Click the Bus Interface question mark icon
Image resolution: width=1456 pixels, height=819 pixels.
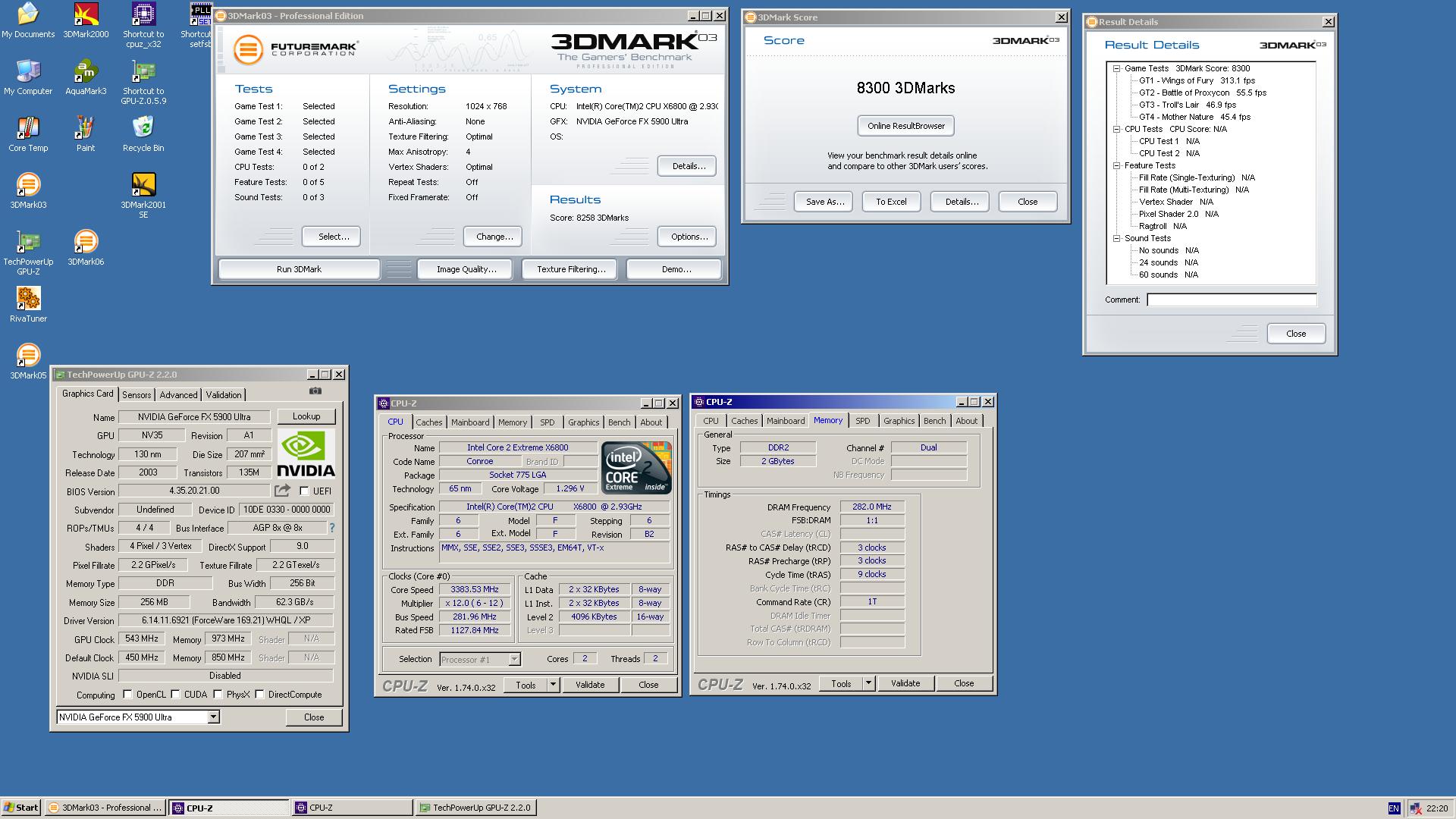tap(331, 528)
